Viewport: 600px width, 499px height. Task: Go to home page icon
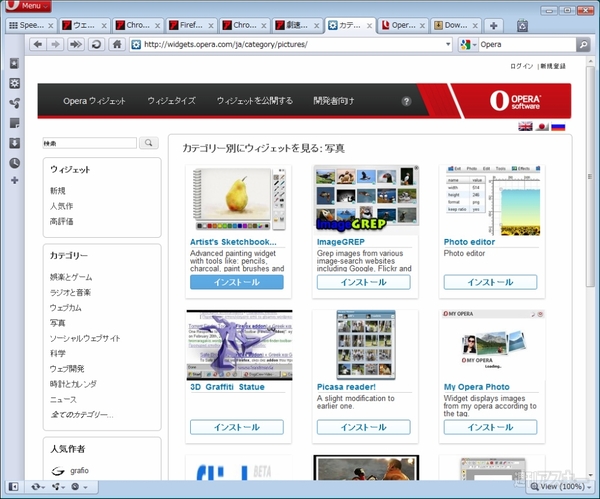pyautogui.click(x=117, y=44)
